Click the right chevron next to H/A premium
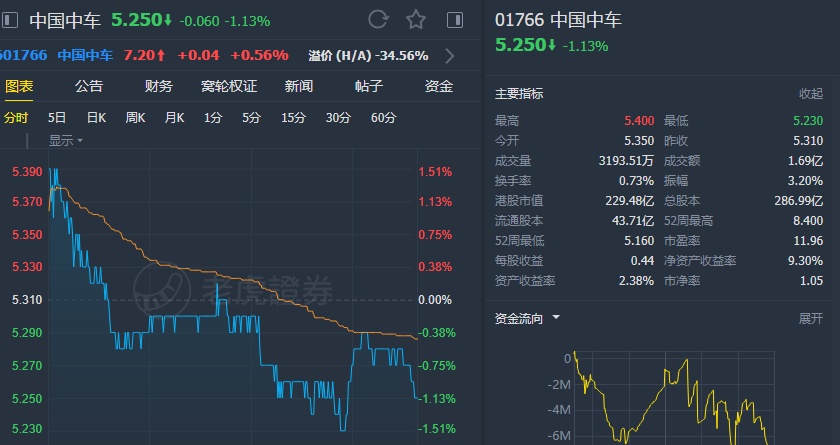Viewport: 840px width, 445px height. pyautogui.click(x=449, y=55)
